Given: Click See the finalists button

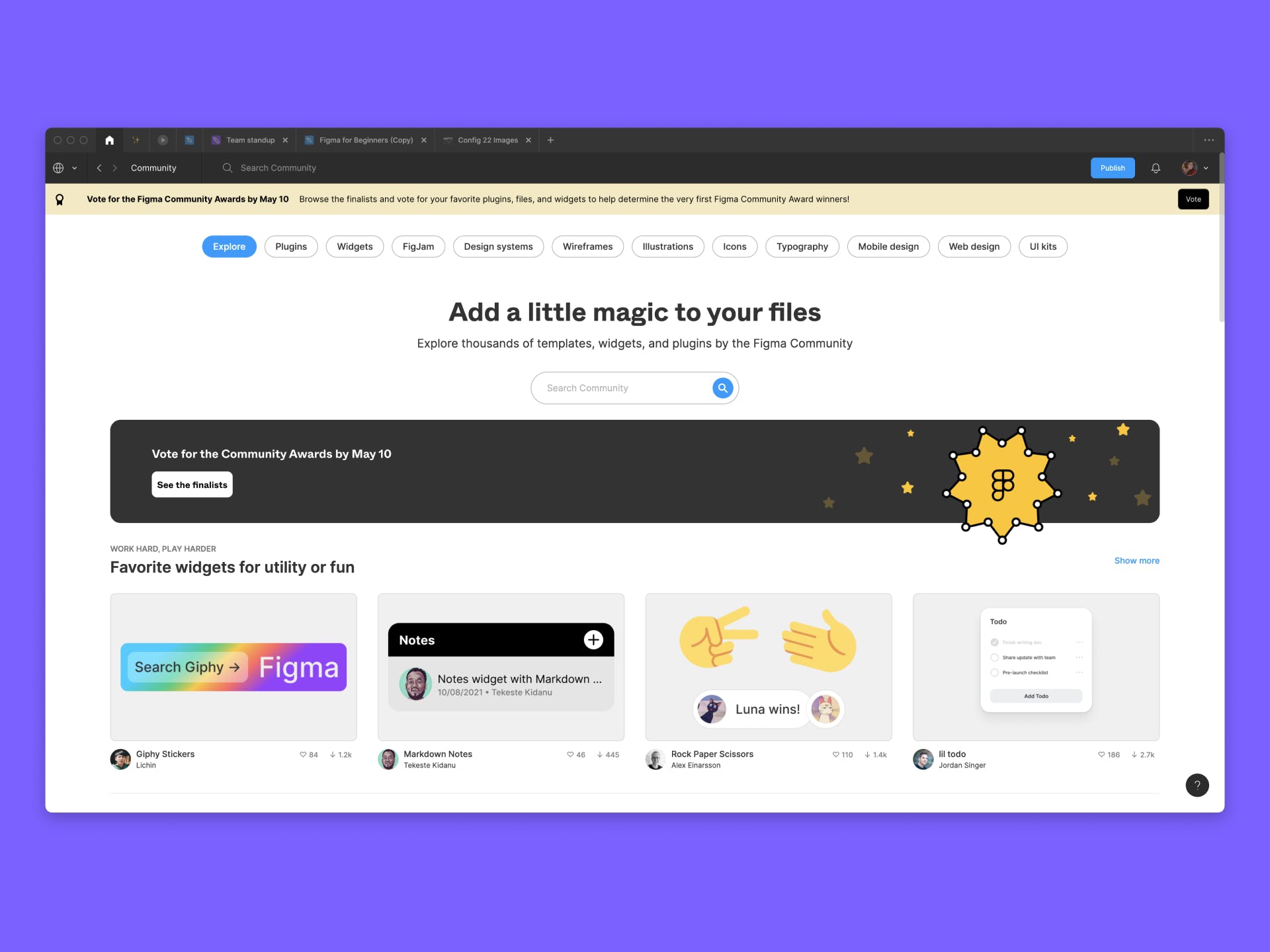Looking at the screenshot, I should tap(192, 485).
